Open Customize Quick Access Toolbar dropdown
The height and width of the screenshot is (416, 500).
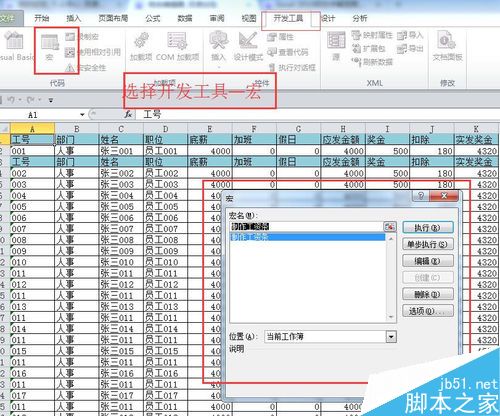click(51, 100)
